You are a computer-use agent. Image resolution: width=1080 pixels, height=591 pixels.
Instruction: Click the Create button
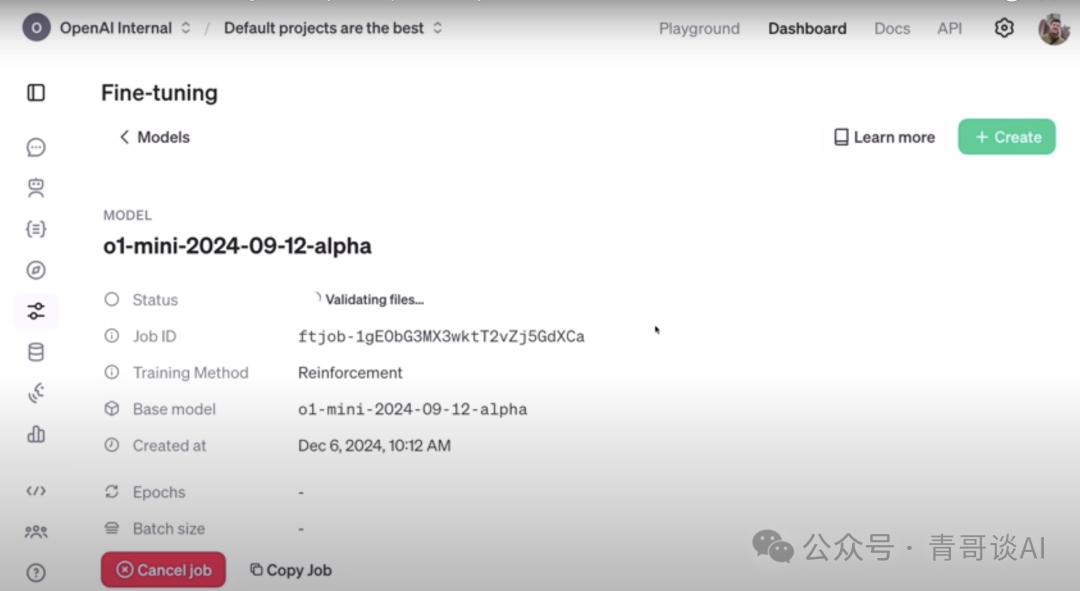click(1006, 137)
